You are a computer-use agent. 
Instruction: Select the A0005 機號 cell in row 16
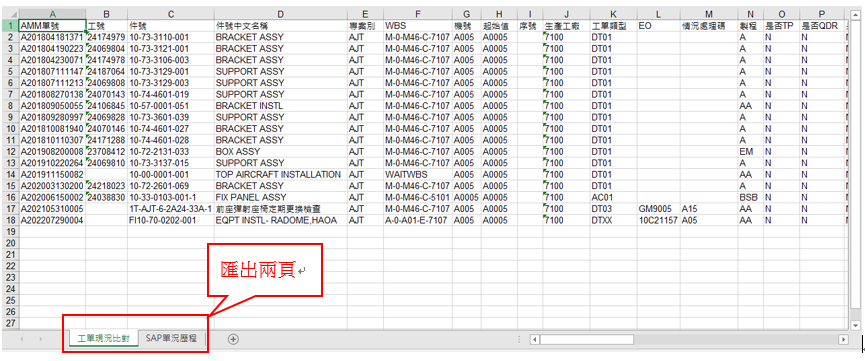click(466, 198)
